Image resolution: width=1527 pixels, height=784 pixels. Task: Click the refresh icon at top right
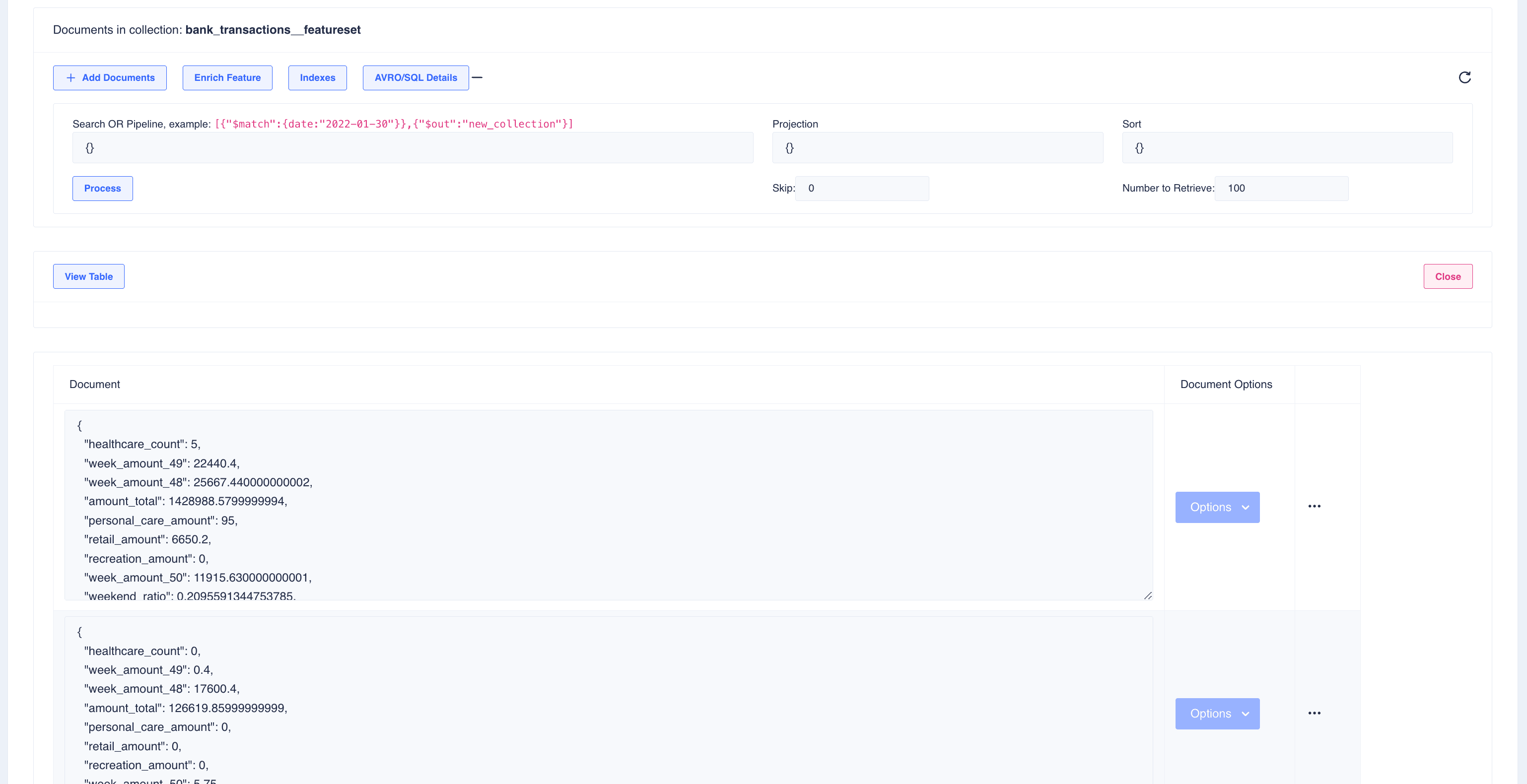1464,77
